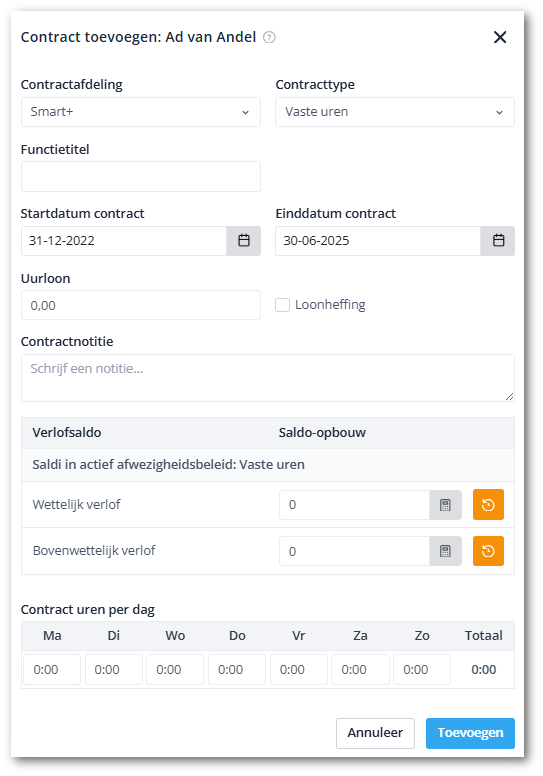This screenshot has width=543, height=776.
Task: Cancel with the Annuleer button
Action: (375, 733)
